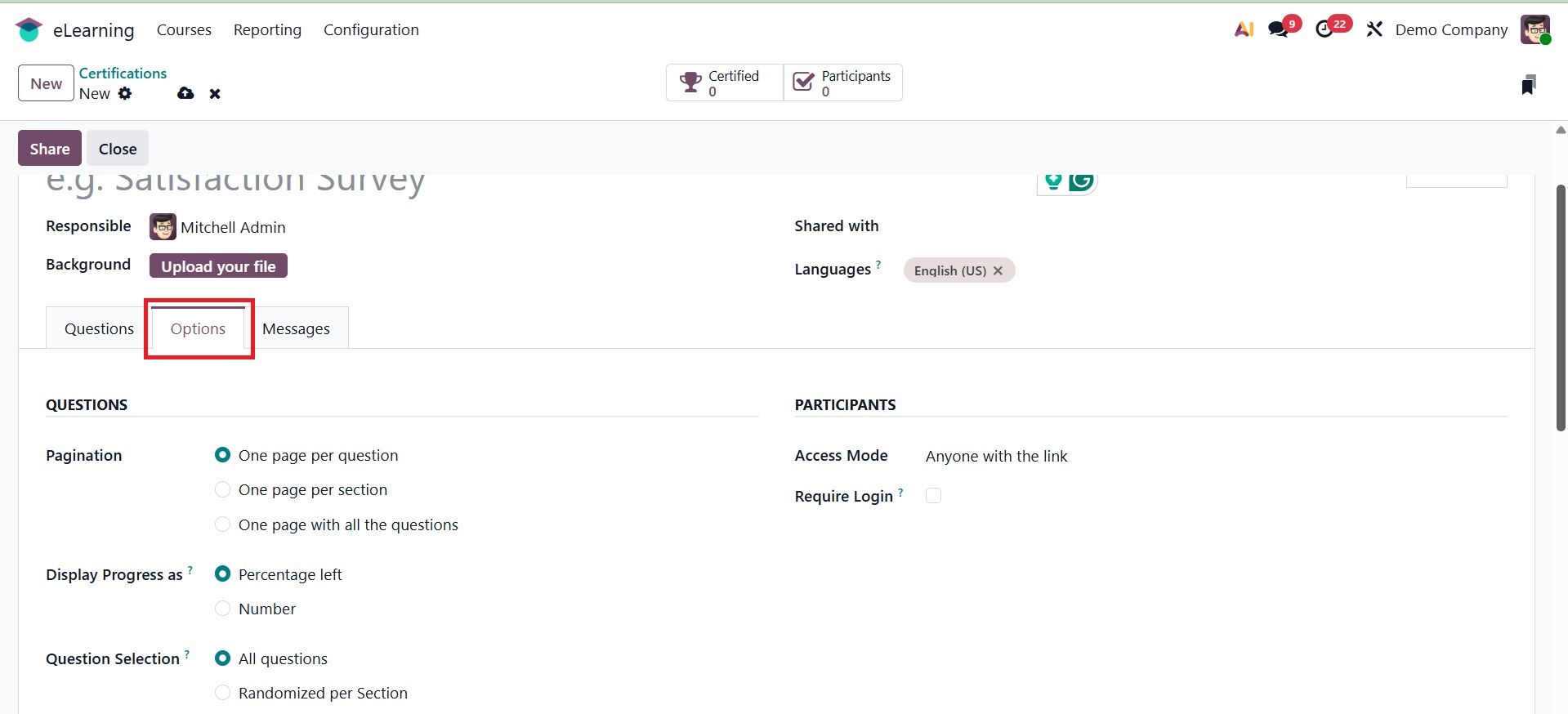The height and width of the screenshot is (714, 1568).
Task: Select Number for display progress
Action: point(222,609)
